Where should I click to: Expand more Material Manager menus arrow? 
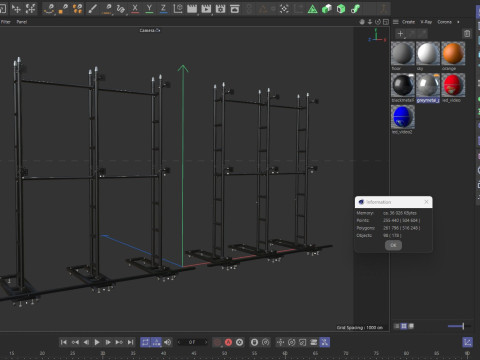point(458,22)
